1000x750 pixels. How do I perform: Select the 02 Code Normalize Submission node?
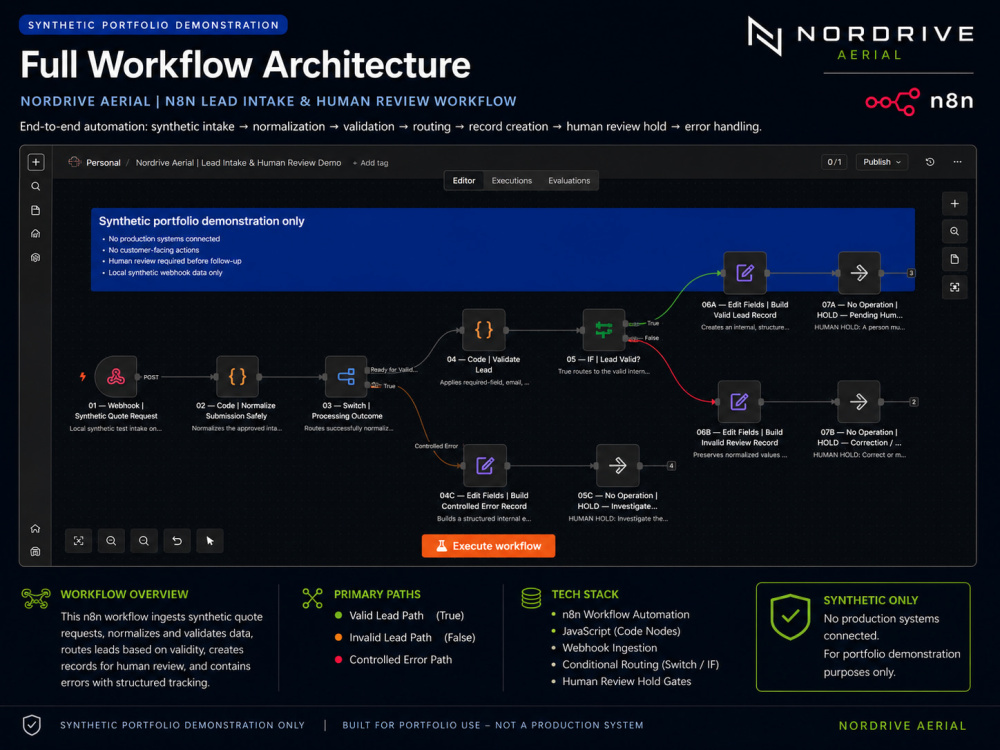[237, 377]
